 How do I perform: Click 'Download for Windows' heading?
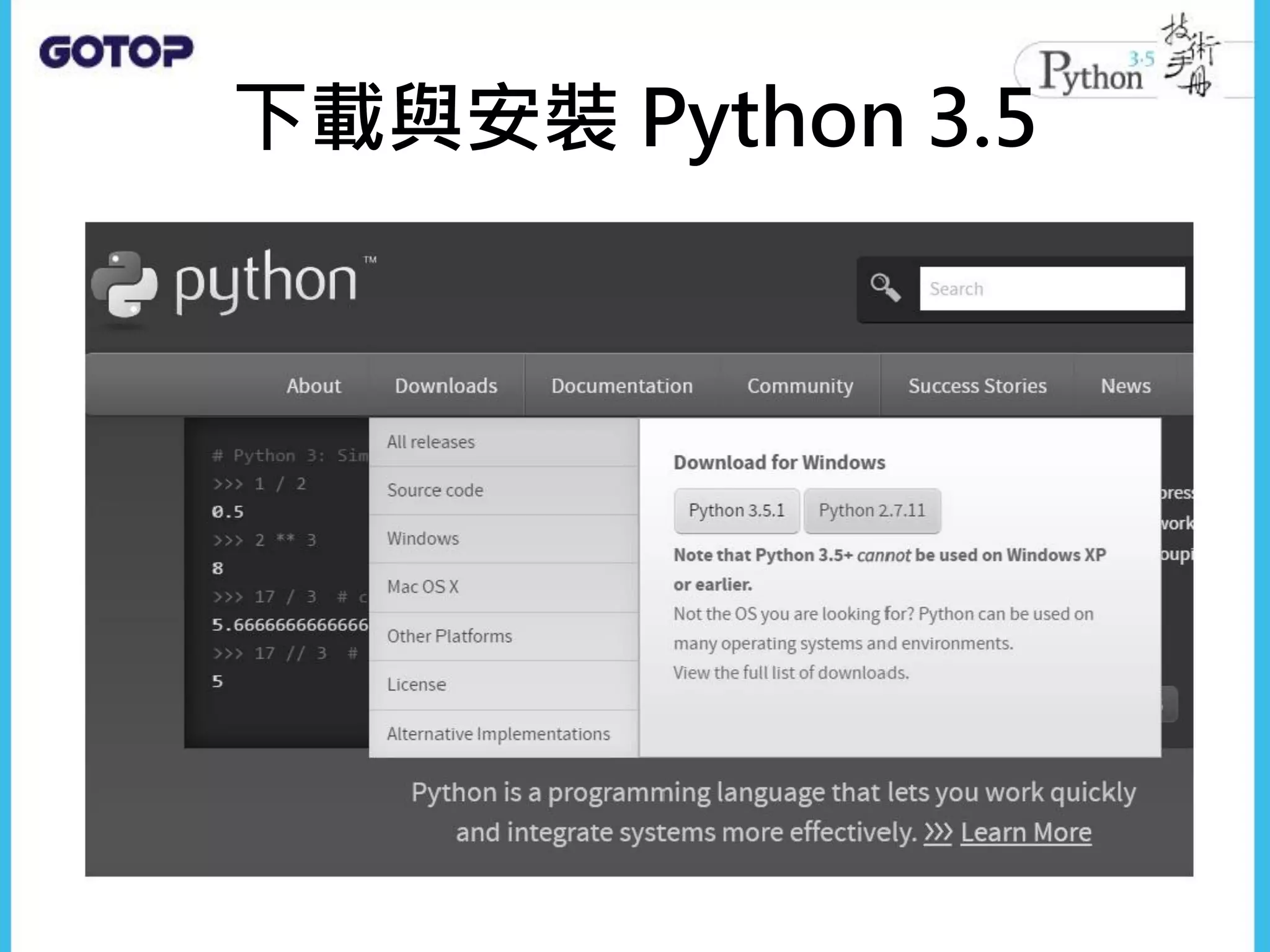779,462
